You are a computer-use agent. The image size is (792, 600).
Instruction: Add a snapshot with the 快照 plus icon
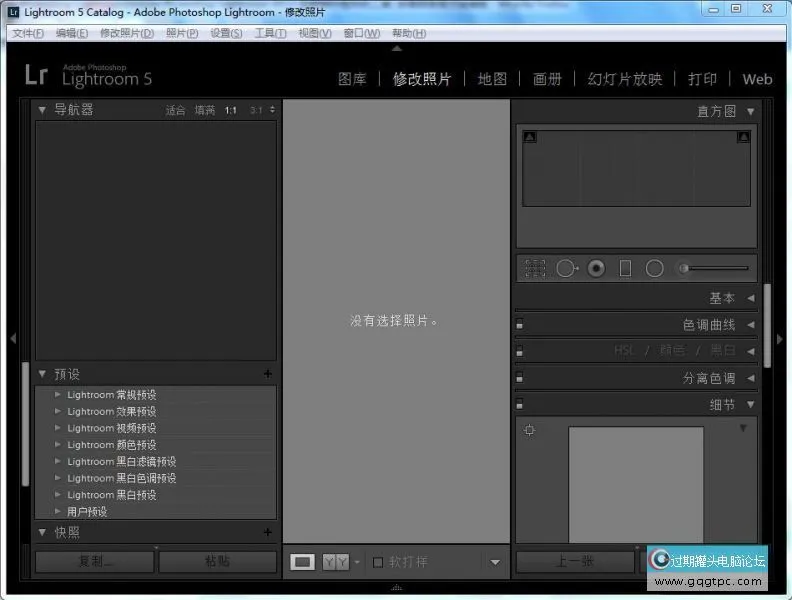coord(267,533)
